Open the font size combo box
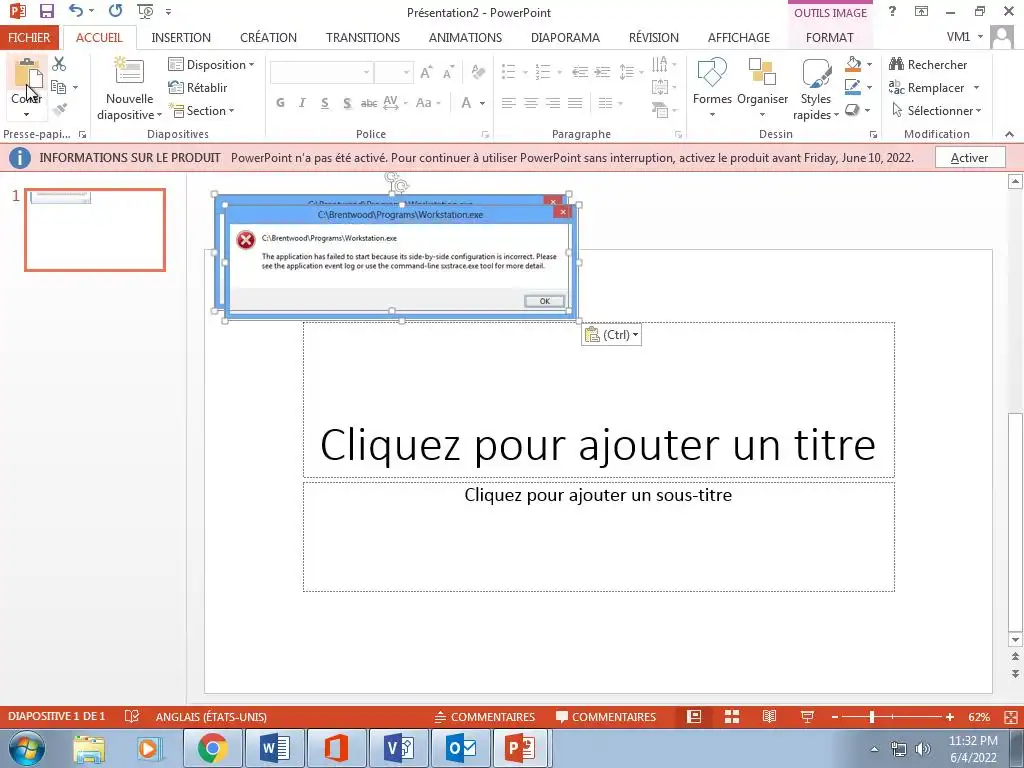Viewport: 1024px width, 768px height. click(394, 72)
